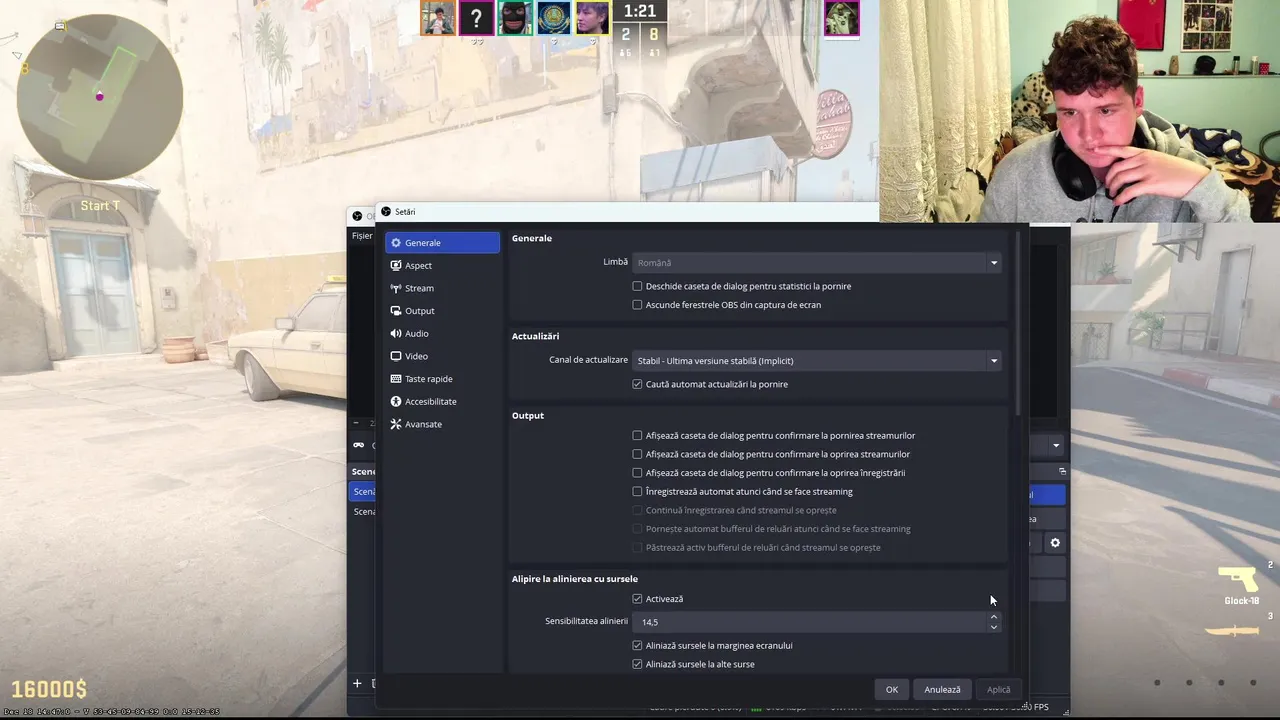Click the masked player avatar at the top

coord(515,18)
